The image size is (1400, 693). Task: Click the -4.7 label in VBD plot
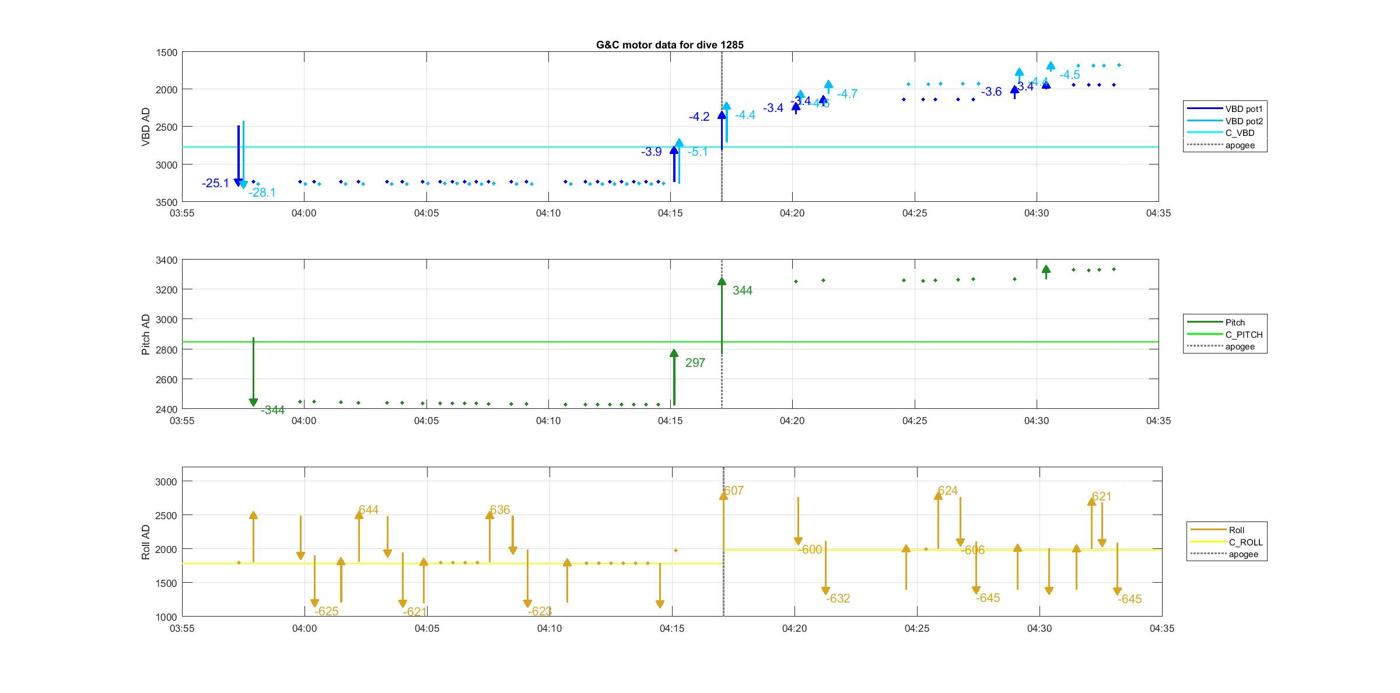click(847, 94)
